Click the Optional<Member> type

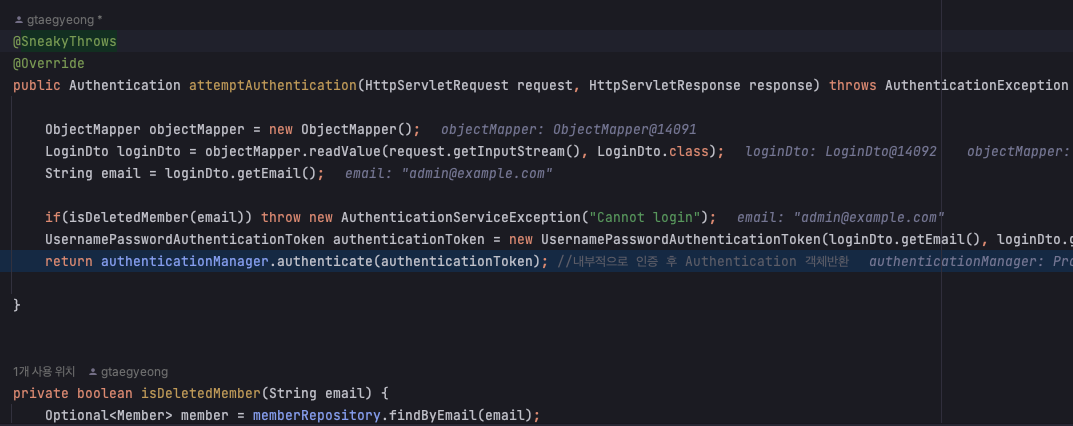point(109,416)
